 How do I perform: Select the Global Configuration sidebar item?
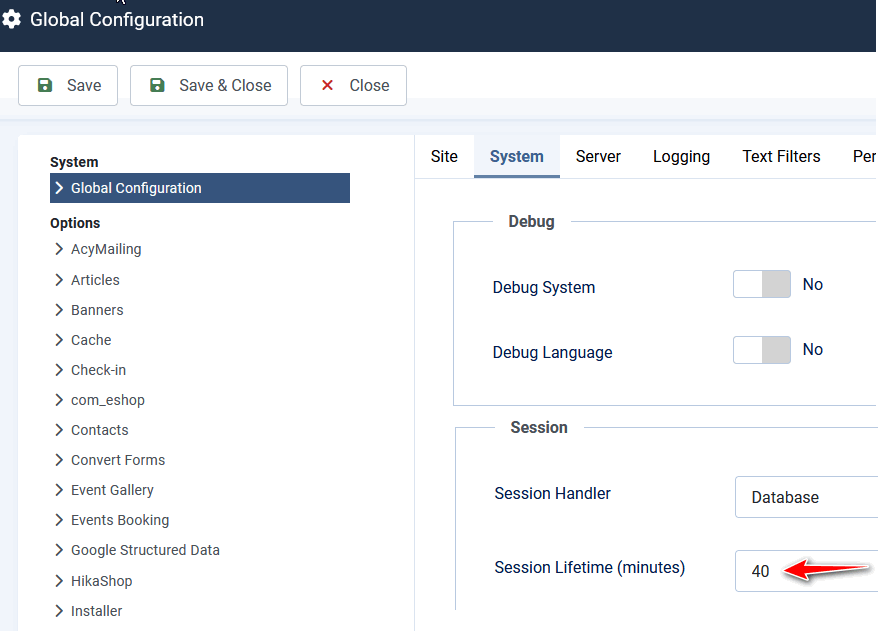pos(200,188)
